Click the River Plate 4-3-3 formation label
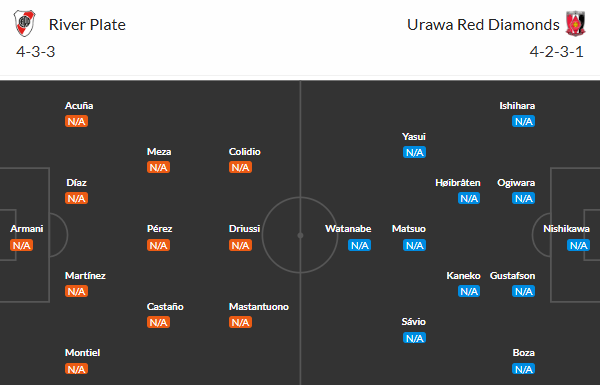 (x=36, y=52)
